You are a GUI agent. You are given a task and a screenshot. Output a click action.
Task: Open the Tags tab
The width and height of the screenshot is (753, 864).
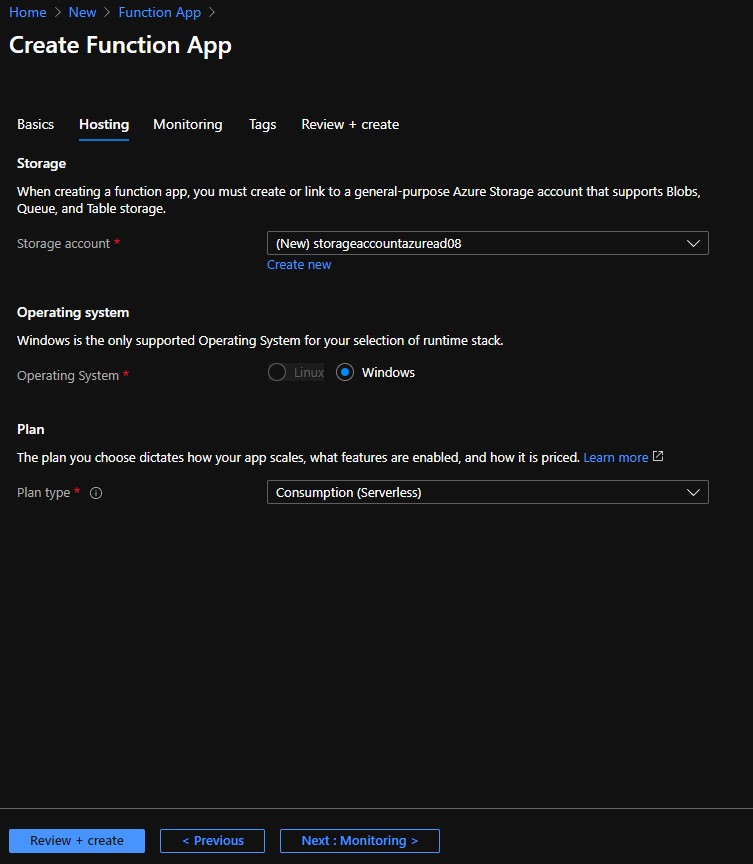[x=262, y=125]
